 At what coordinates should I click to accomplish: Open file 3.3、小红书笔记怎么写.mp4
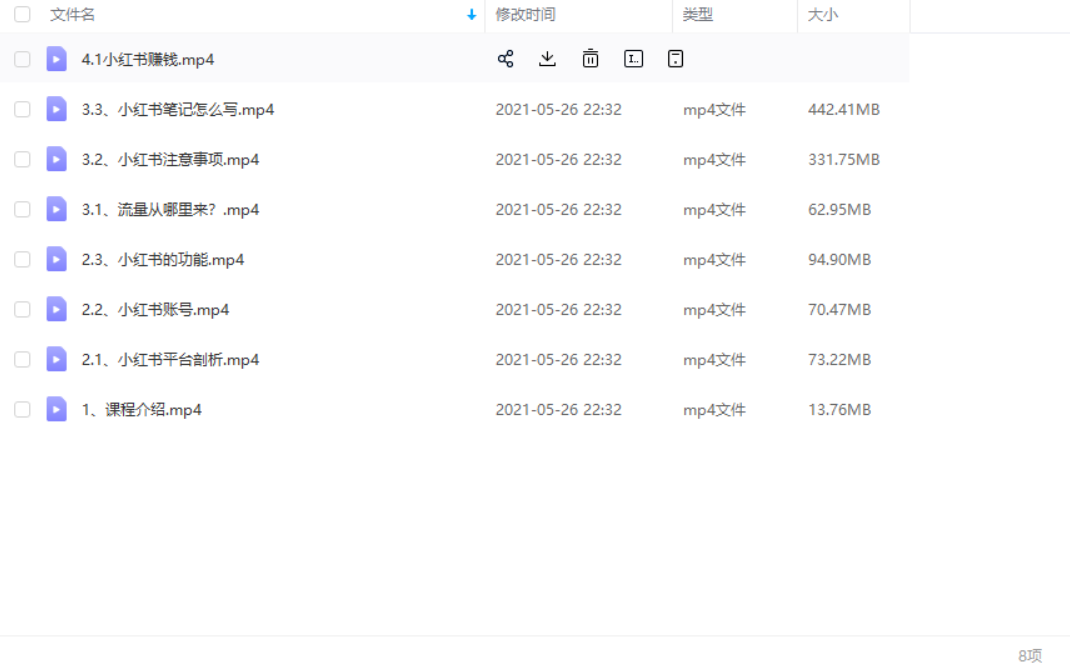click(177, 109)
